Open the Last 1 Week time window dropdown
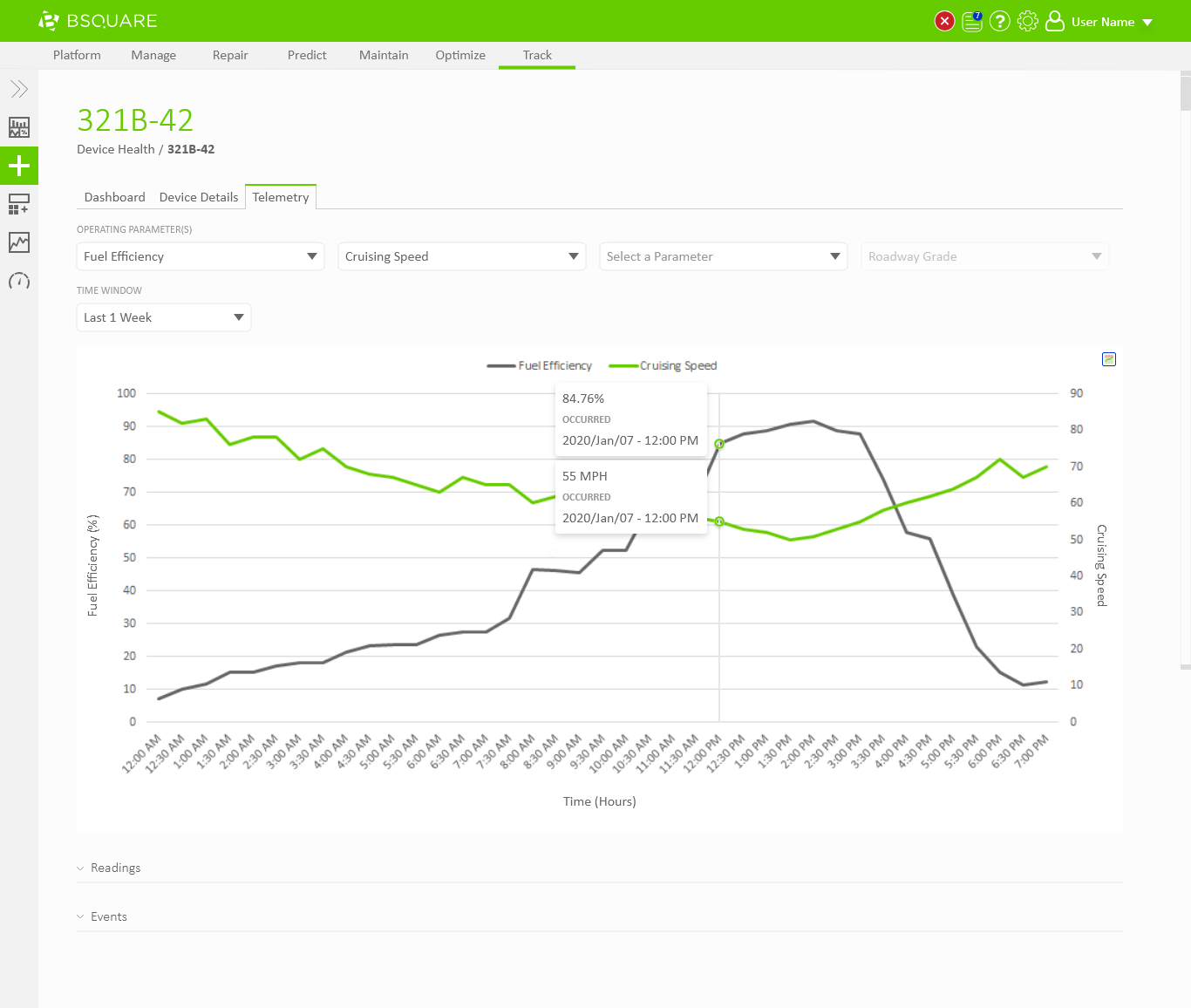Image resolution: width=1191 pixels, height=1008 pixels. coord(164,317)
